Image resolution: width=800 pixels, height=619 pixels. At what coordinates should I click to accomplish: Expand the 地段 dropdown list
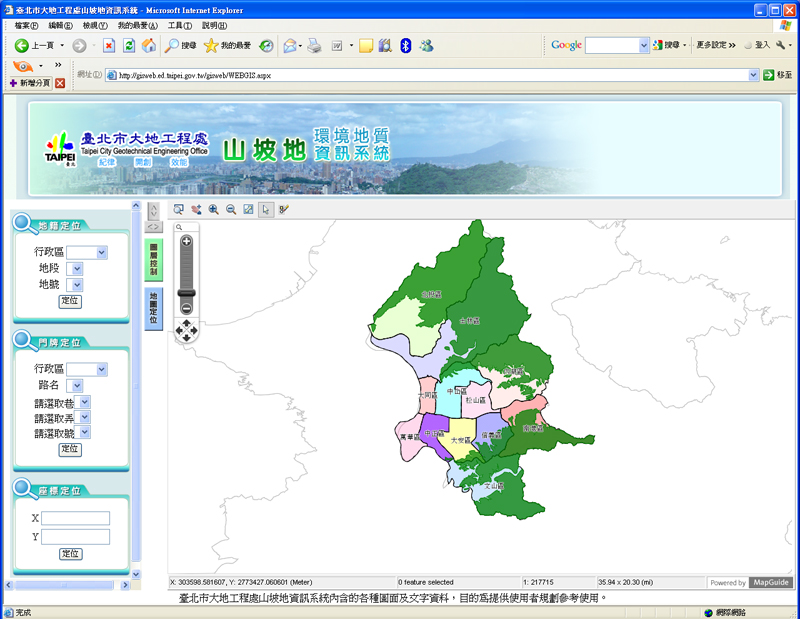click(77, 268)
